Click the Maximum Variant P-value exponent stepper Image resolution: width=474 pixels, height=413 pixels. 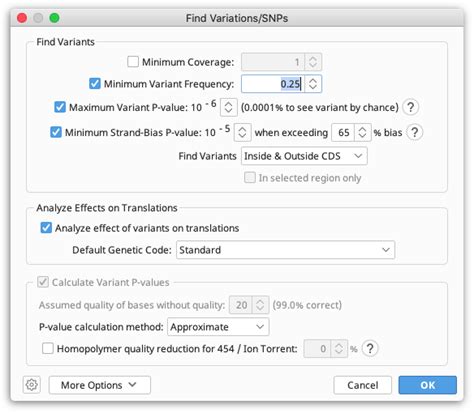(228, 107)
